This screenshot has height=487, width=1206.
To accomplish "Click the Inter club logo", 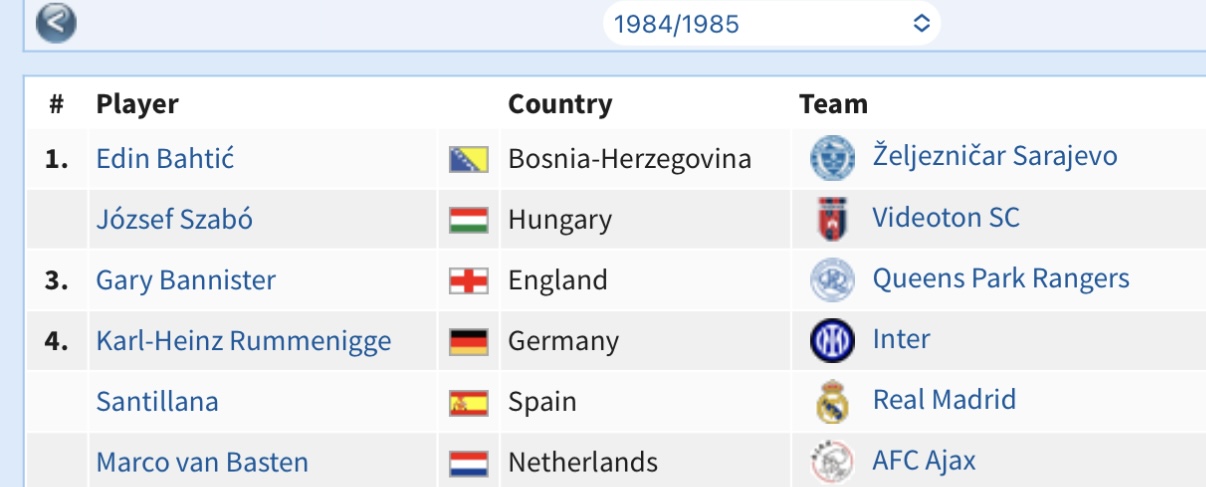I will [832, 341].
